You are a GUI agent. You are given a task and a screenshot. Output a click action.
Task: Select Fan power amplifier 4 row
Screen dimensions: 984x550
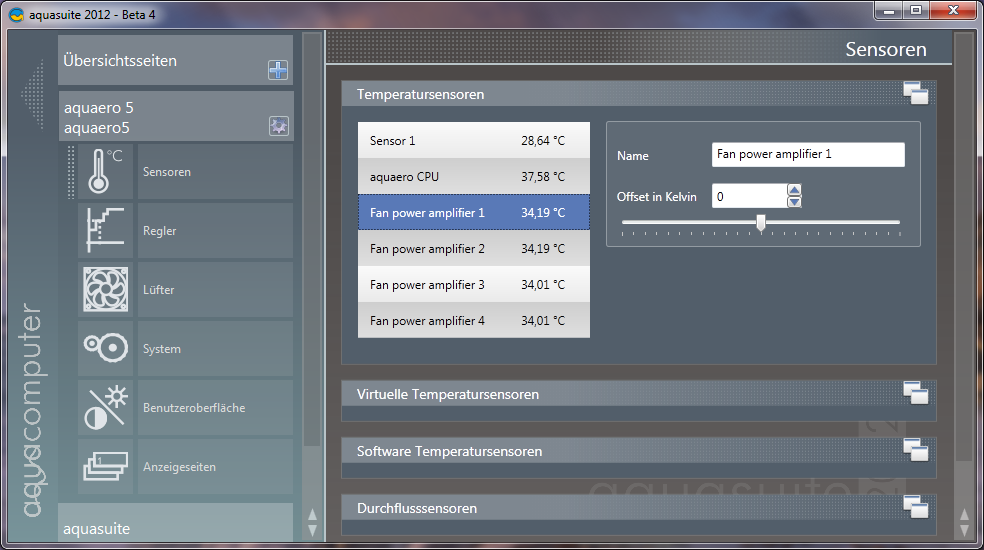click(x=473, y=321)
